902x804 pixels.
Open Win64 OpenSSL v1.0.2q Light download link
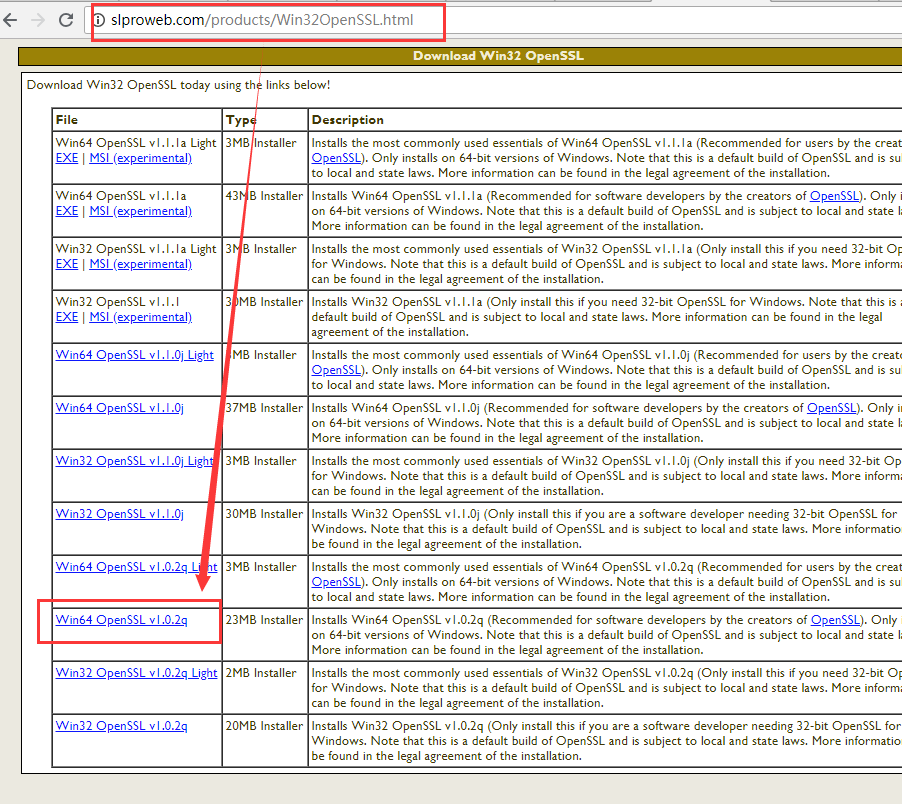click(136, 567)
